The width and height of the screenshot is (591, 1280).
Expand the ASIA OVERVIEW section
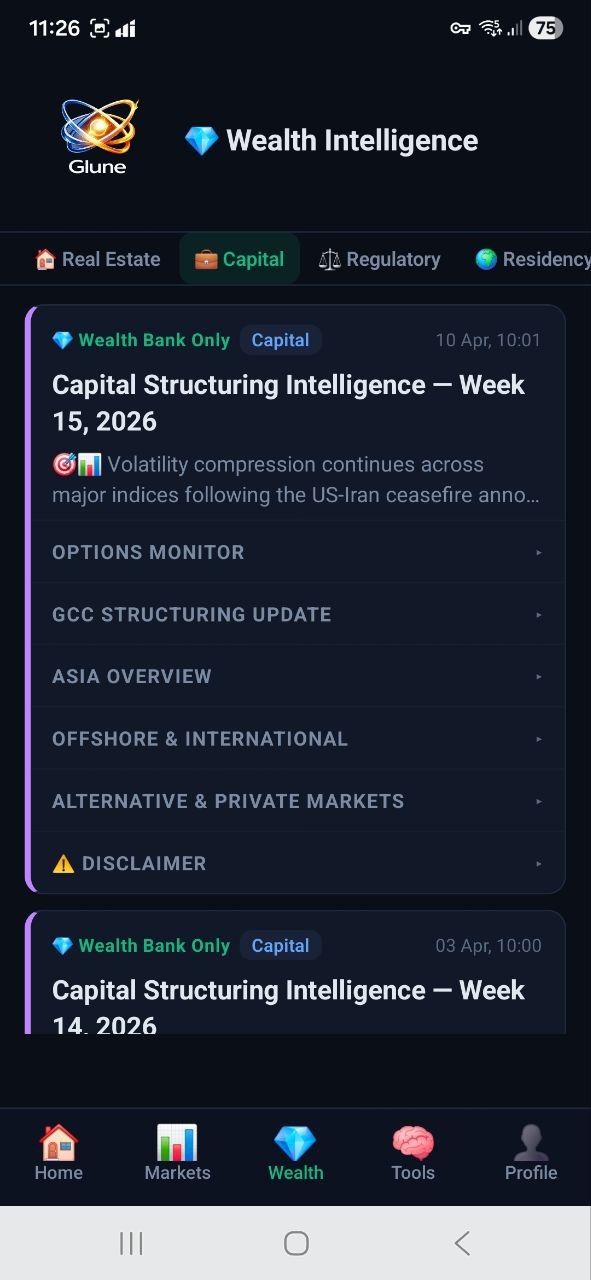click(x=296, y=676)
